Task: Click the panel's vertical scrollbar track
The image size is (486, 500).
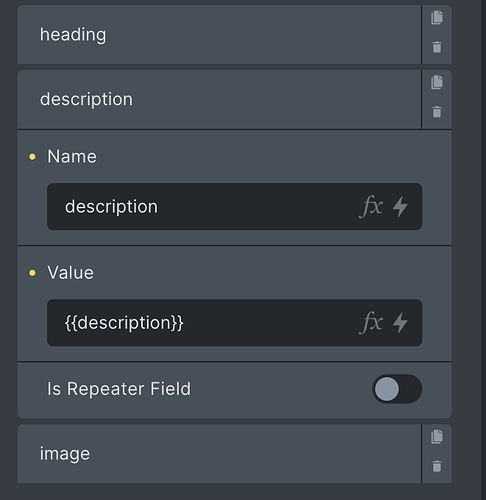Action: (x=483, y=250)
